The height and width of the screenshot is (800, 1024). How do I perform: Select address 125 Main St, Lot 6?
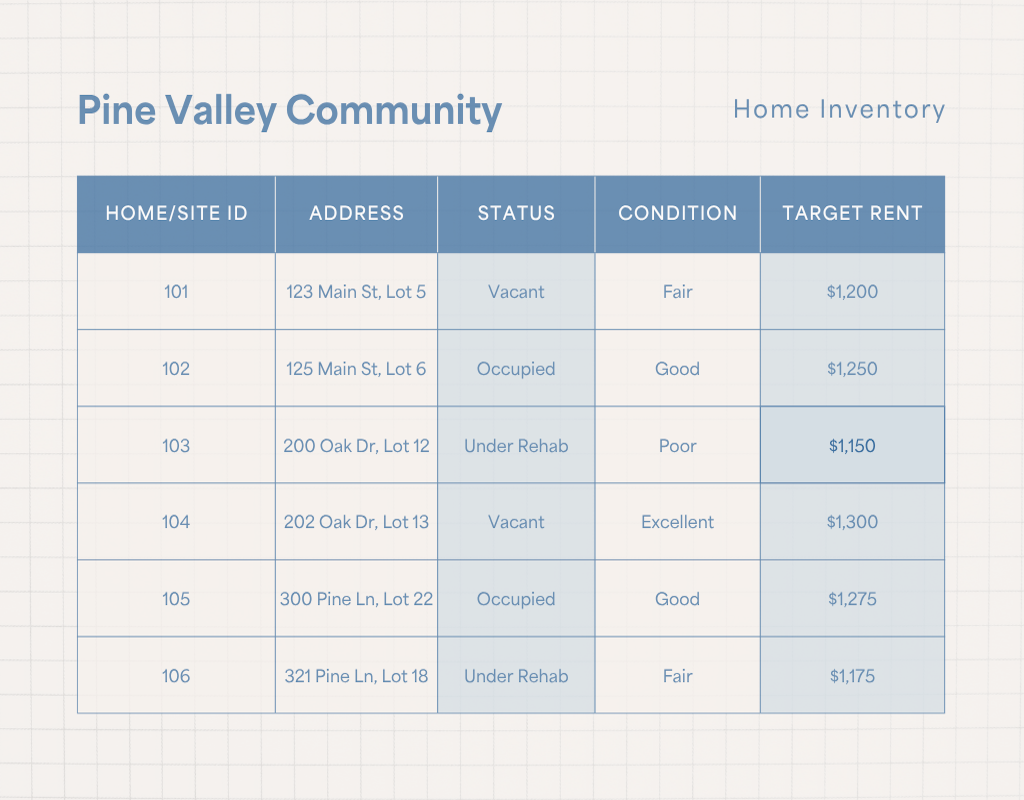click(357, 368)
